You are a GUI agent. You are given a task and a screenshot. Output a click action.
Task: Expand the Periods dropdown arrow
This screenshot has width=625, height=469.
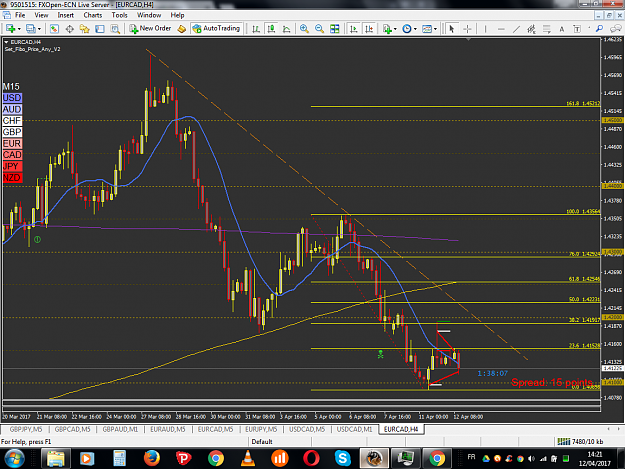415,29
